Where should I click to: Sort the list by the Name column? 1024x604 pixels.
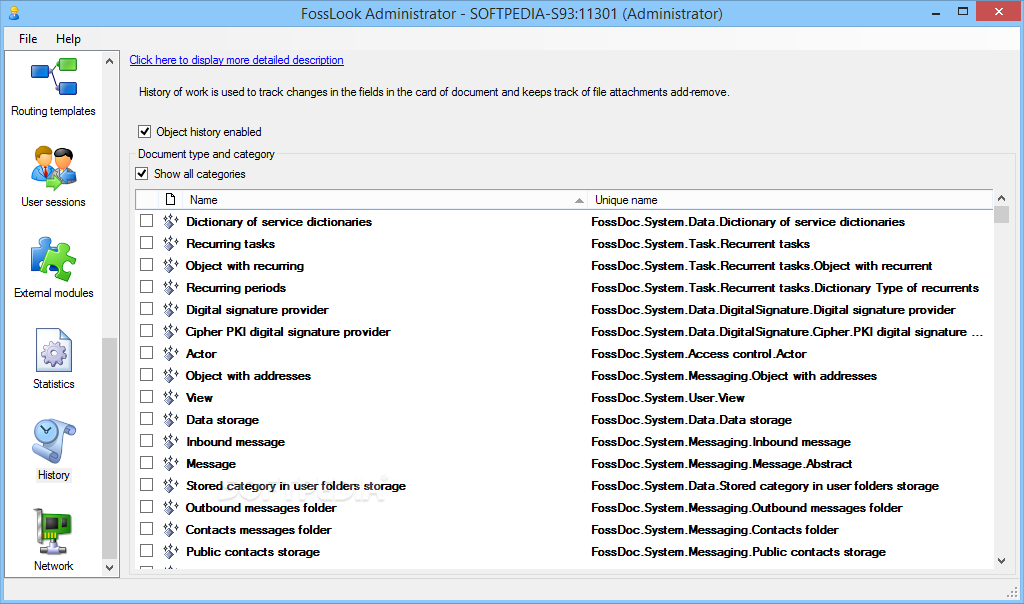(380, 200)
